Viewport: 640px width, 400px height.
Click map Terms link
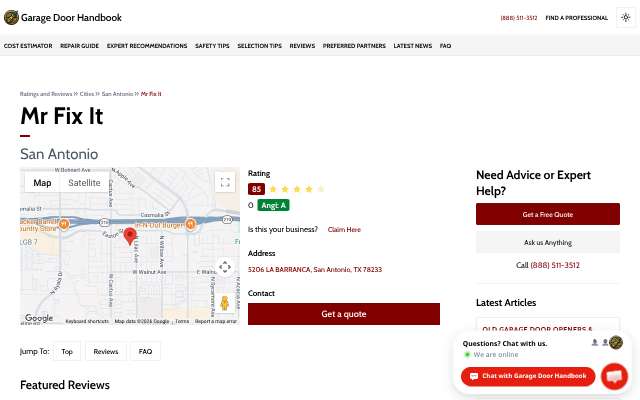pyautogui.click(x=182, y=321)
